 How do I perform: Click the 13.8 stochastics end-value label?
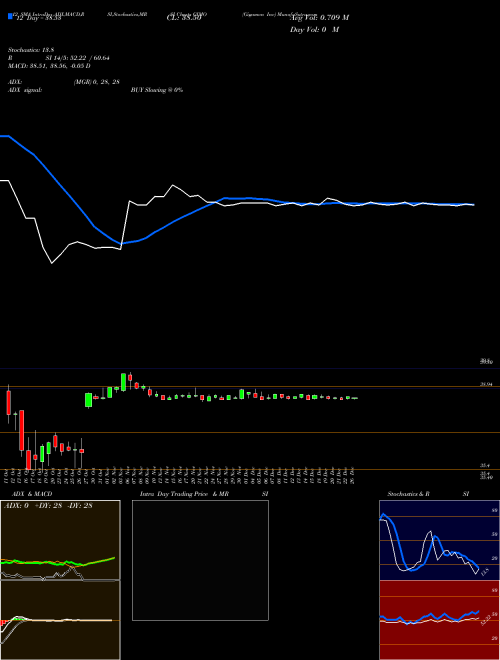coord(484,572)
